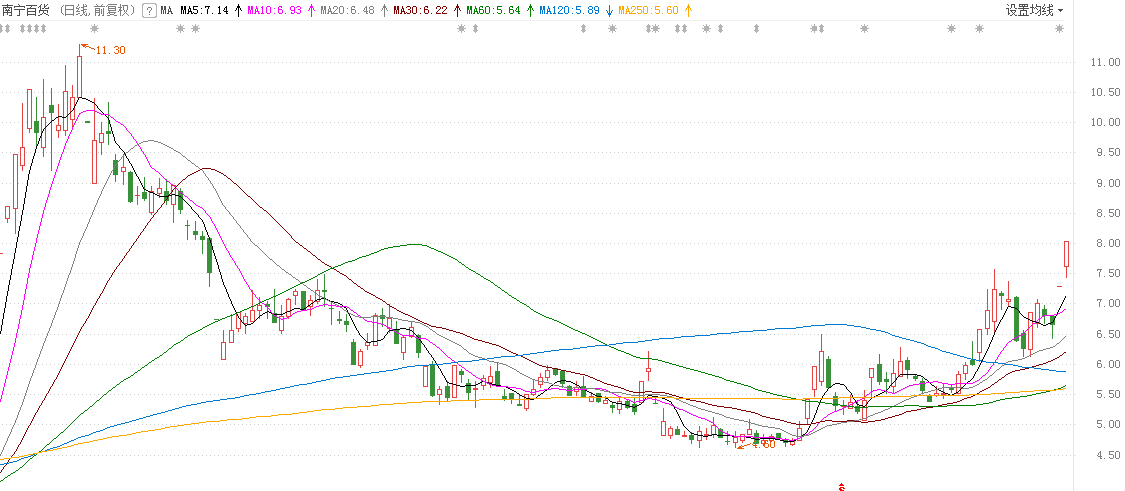Click the up arrow after MA5 value
The height and width of the screenshot is (491, 1125).
tap(238, 10)
